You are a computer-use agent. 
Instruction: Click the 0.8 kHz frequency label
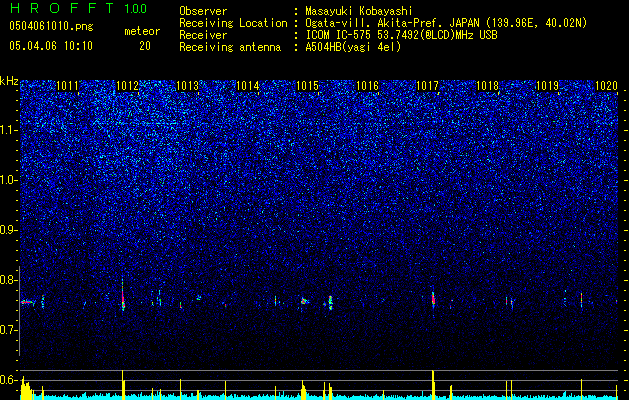pos(9,280)
